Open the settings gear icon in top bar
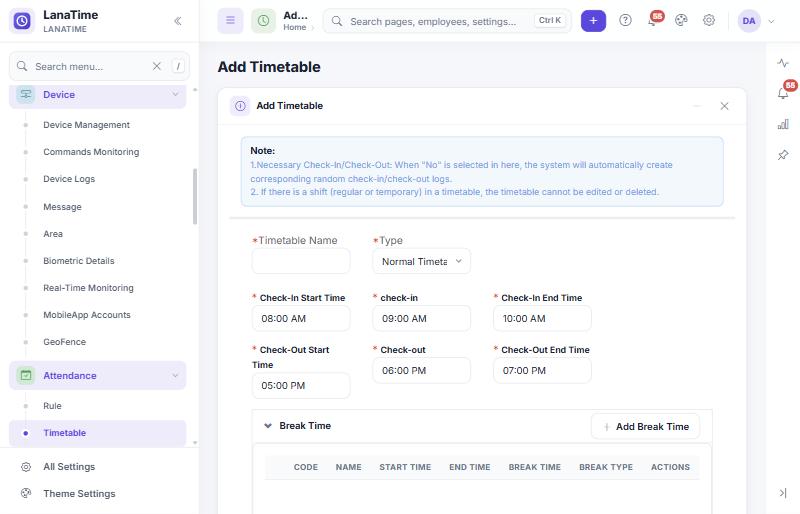Image resolution: width=800 pixels, height=514 pixels. point(709,20)
